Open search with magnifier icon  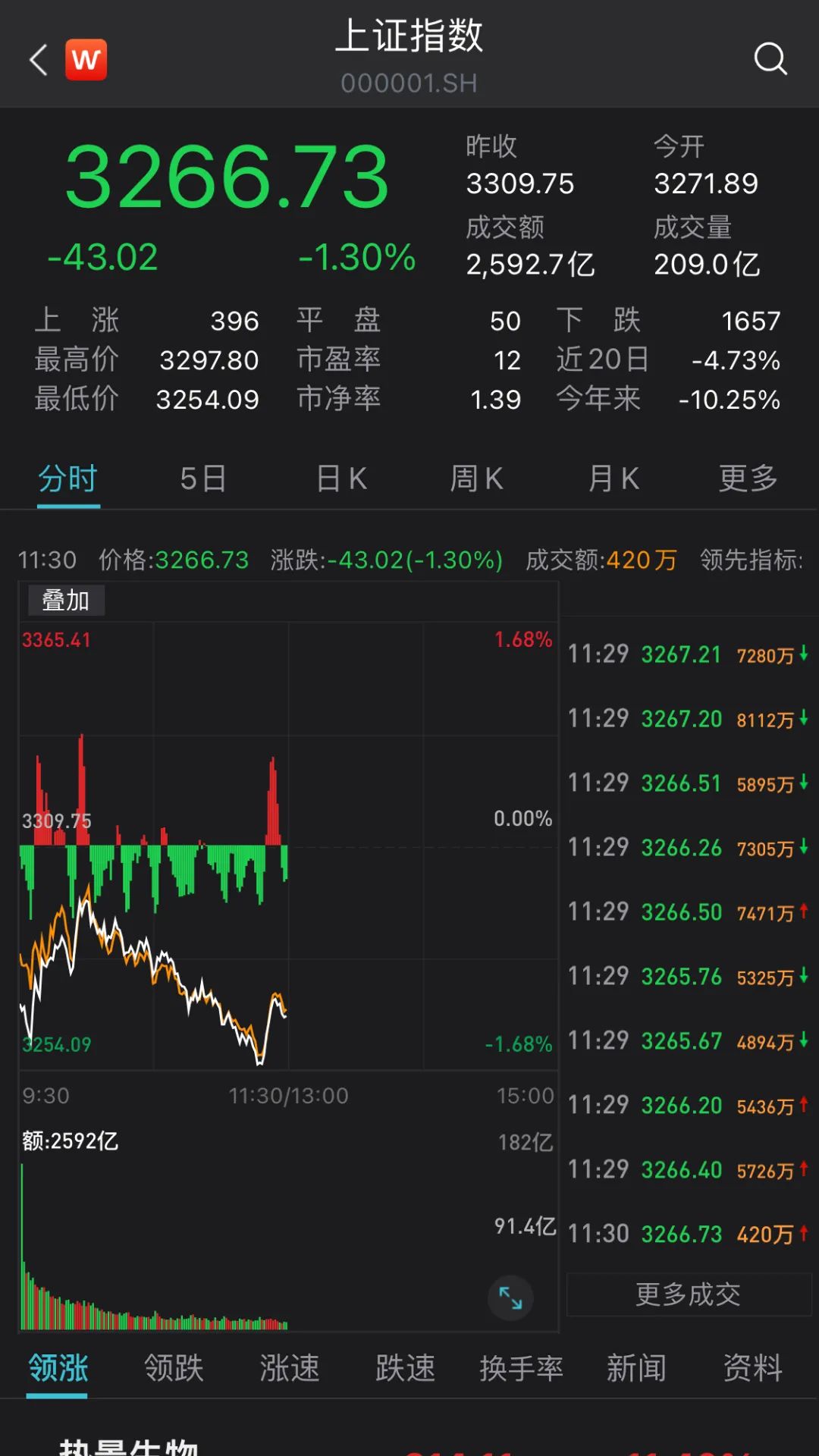(770, 59)
